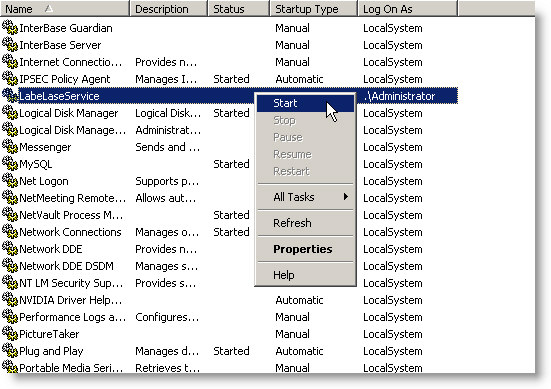This screenshot has height=389, width=551.
Task: Select the Network Connections service name
Action: [x=70, y=232]
